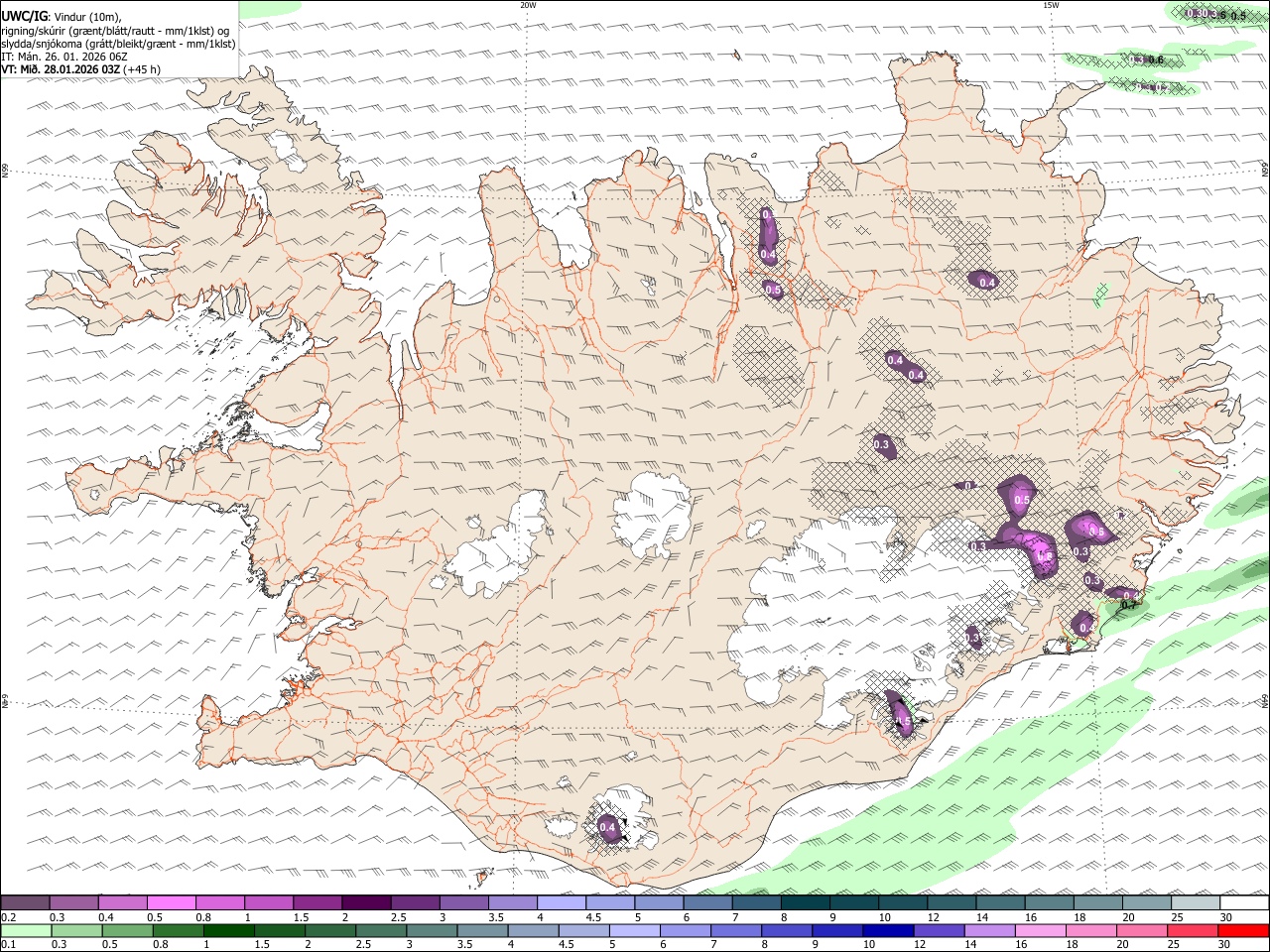The height and width of the screenshot is (952, 1270).
Task: Click the (+45 h) forecast offset text
Action: (142, 69)
